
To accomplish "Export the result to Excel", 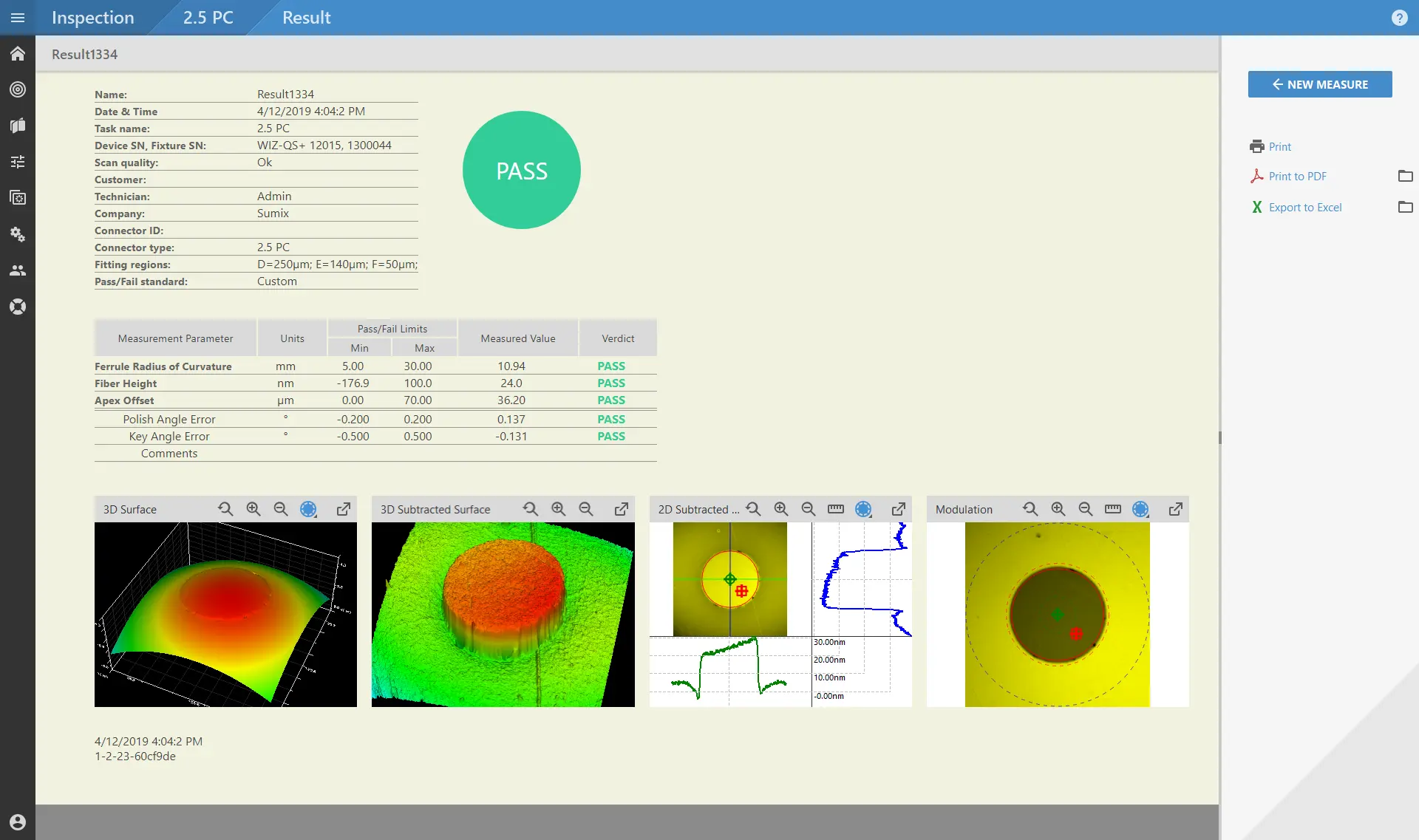I will 1304,207.
